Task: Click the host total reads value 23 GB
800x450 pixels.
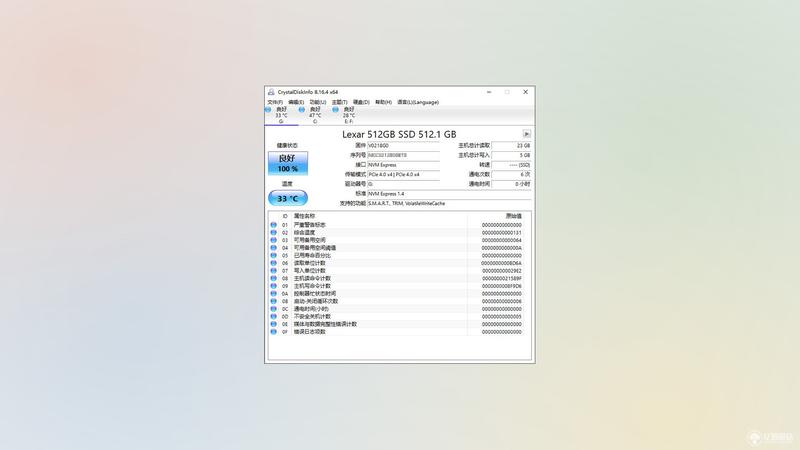Action: tap(511, 145)
